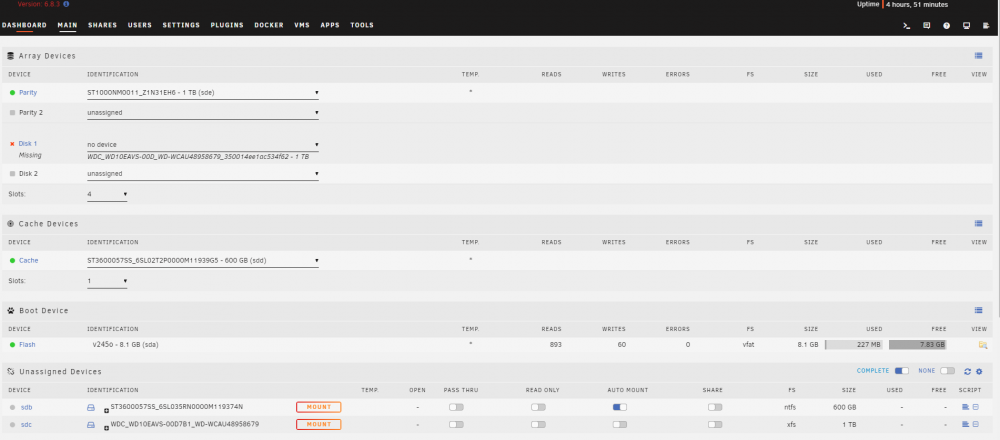This screenshot has width=1000, height=440.
Task: Toggle Boot Device table view icon
Action: click(x=978, y=310)
